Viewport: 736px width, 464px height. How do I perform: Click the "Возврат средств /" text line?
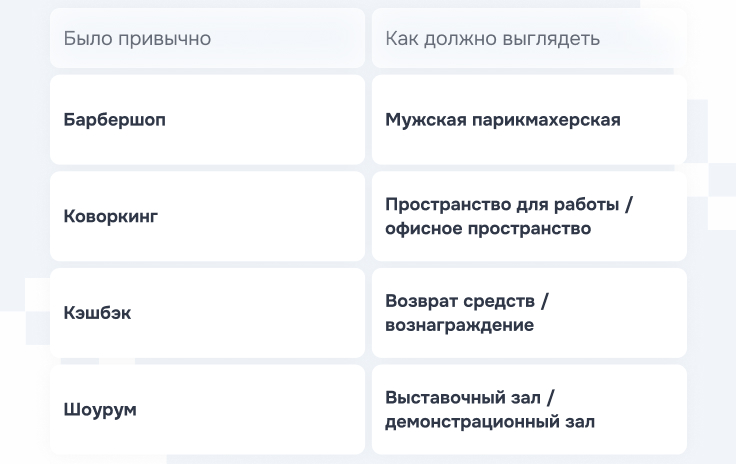pos(467,301)
